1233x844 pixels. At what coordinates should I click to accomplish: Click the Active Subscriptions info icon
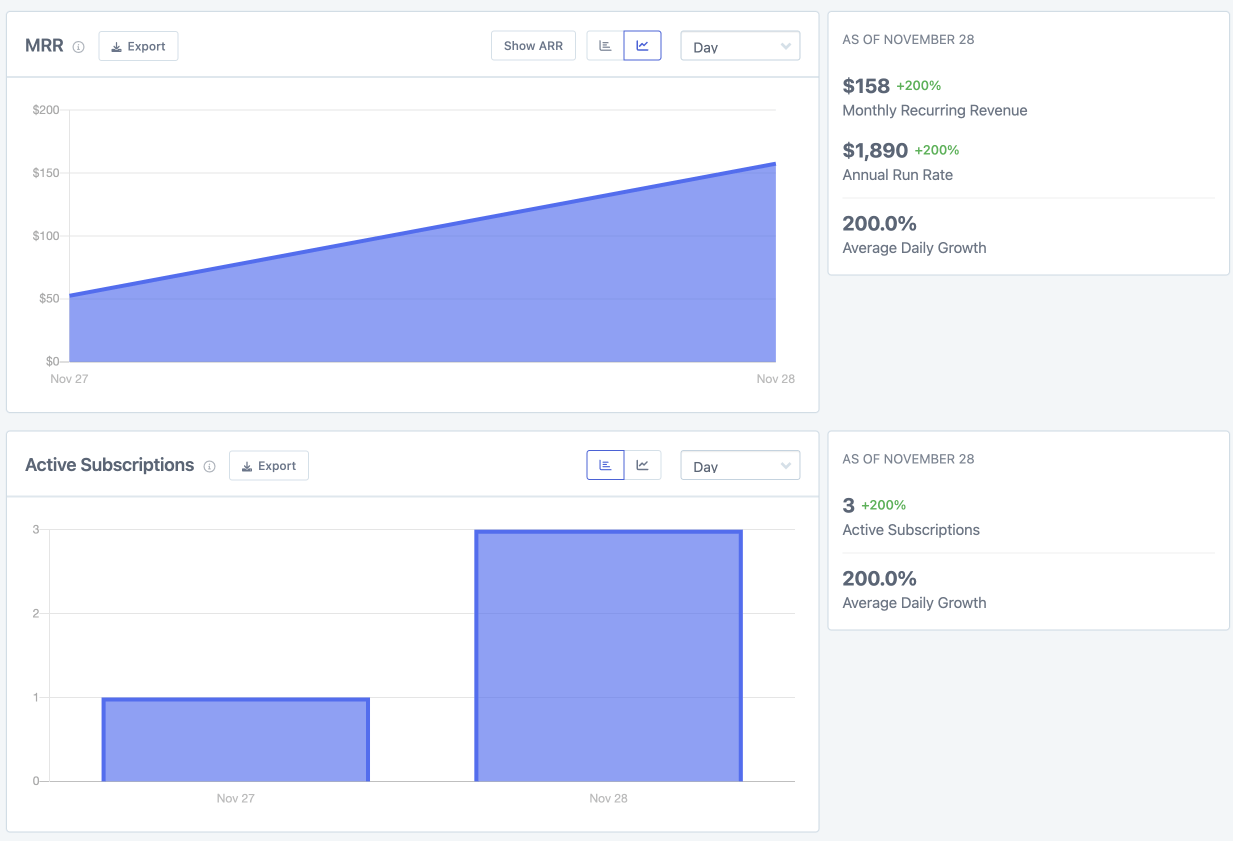coord(208,465)
